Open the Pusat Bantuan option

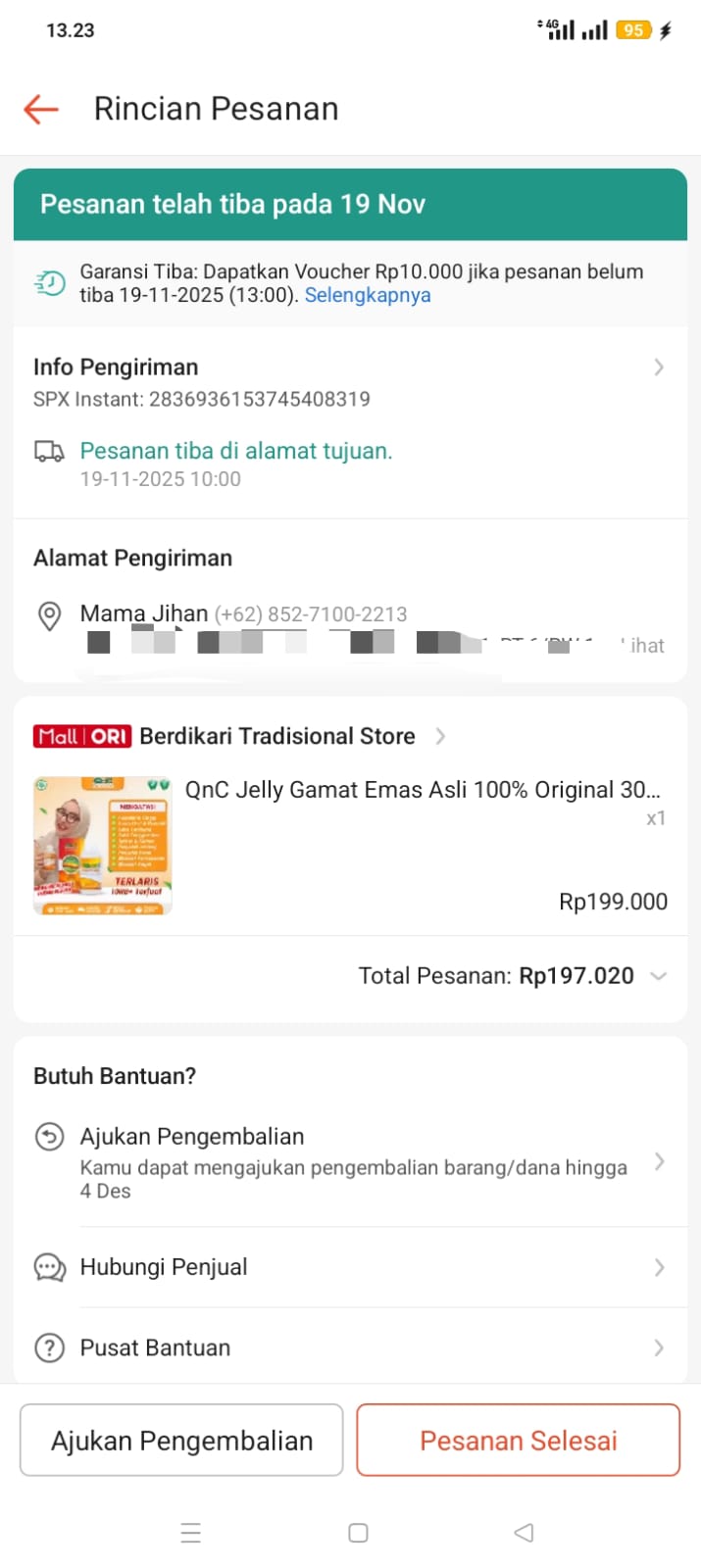click(x=353, y=1347)
